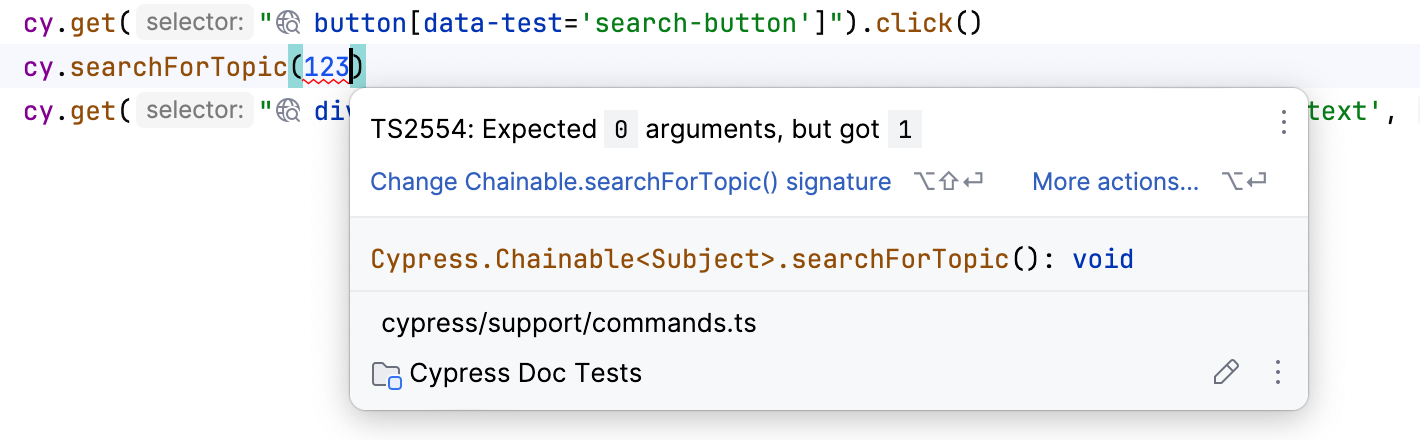The height and width of the screenshot is (440, 1420).
Task: Click the Cypress Doc Tests module folder icon
Action: [386, 375]
